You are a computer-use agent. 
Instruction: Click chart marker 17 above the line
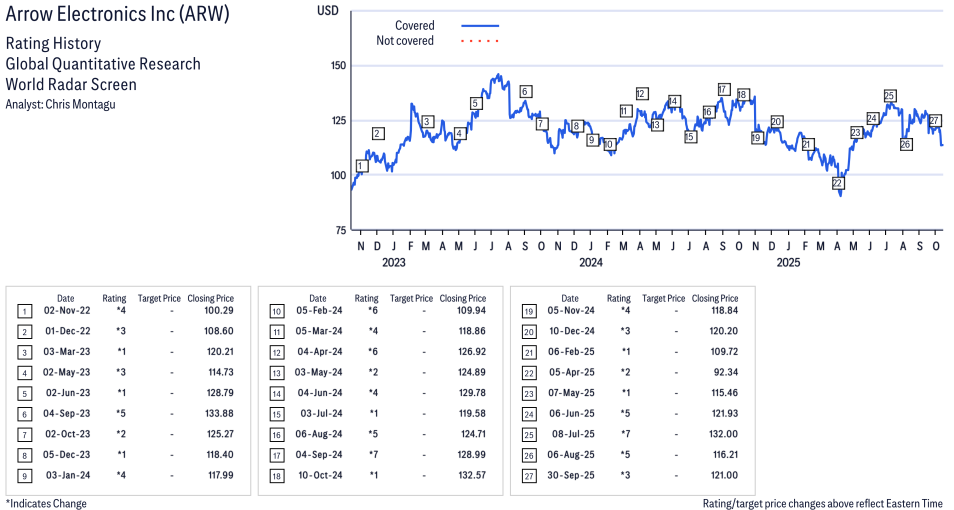click(x=723, y=90)
